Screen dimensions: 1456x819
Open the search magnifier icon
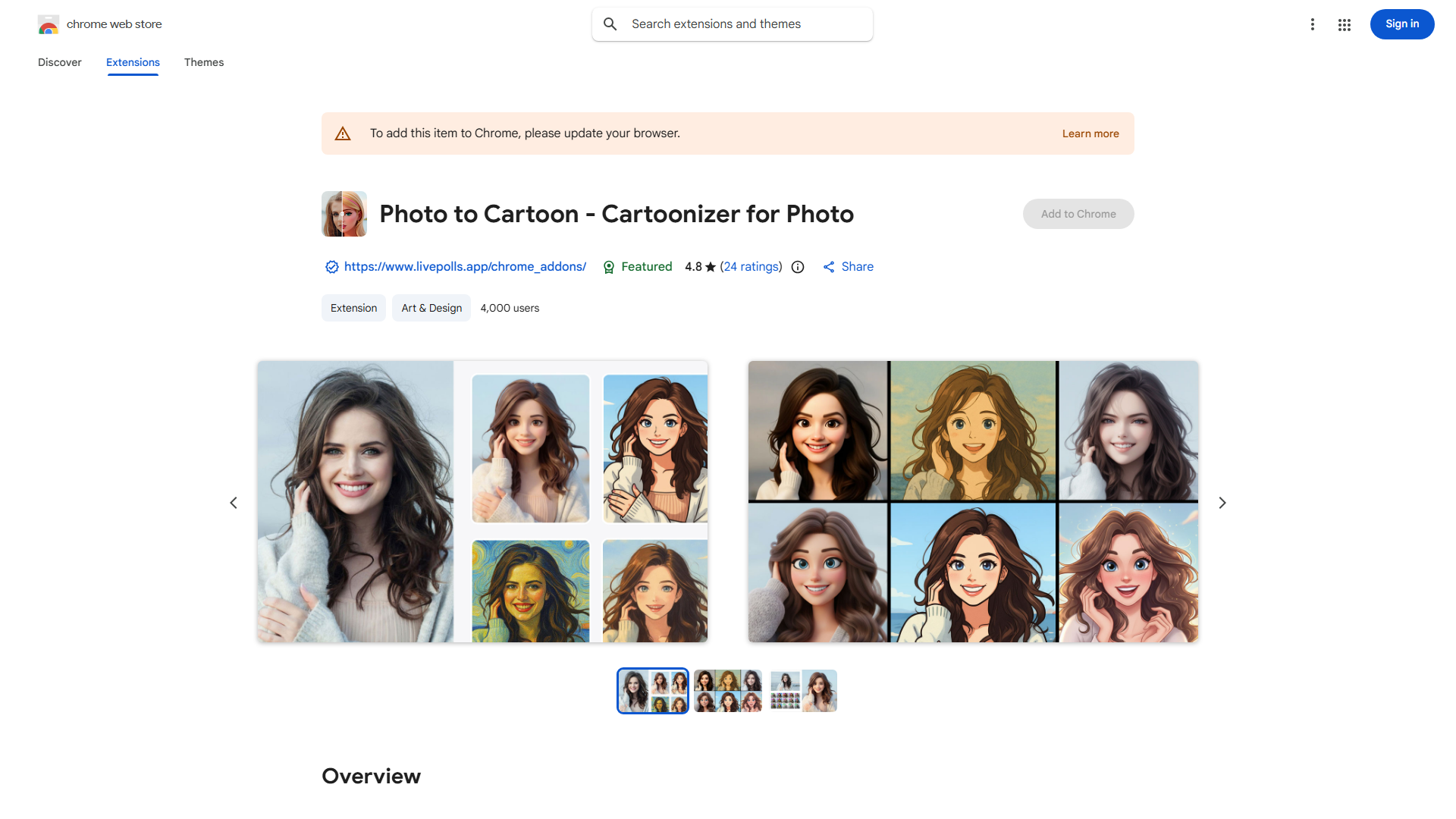click(610, 24)
